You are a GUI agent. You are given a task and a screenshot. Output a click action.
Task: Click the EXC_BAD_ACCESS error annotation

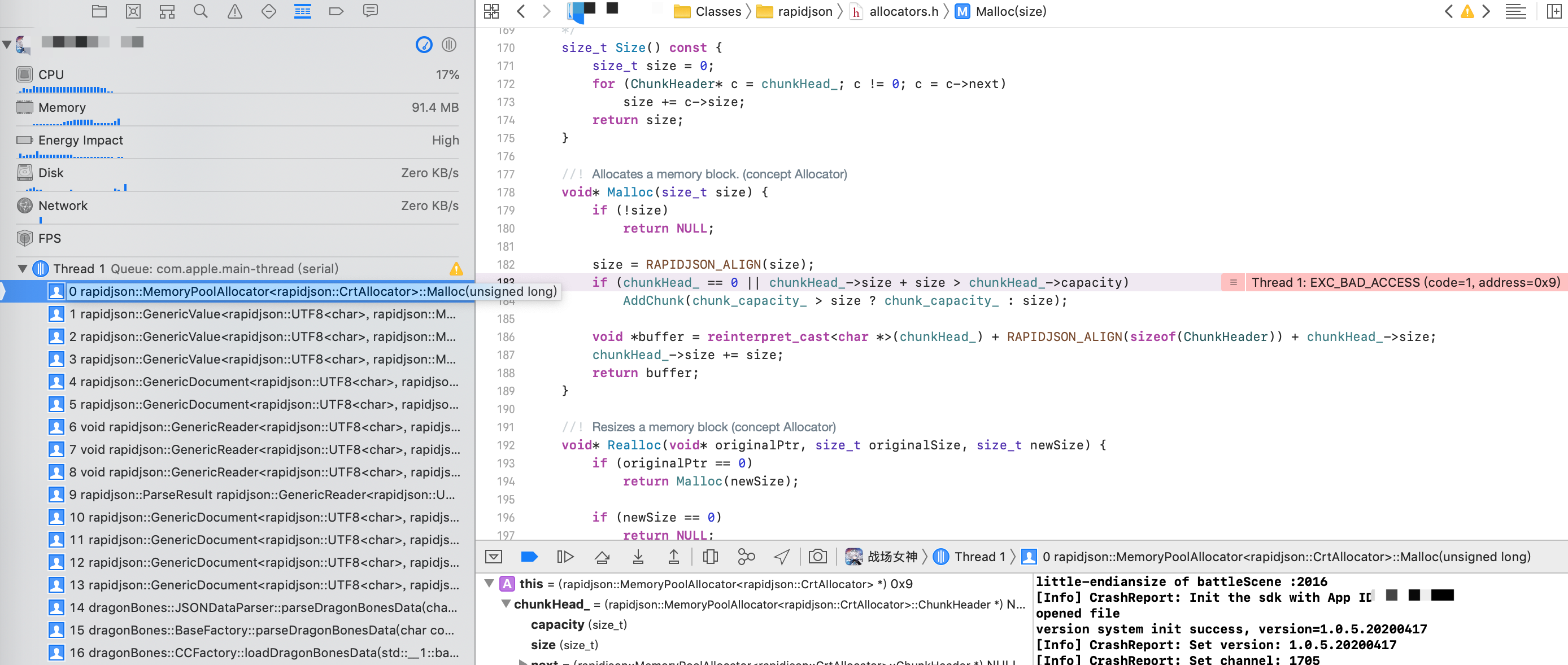pyautogui.click(x=1404, y=282)
